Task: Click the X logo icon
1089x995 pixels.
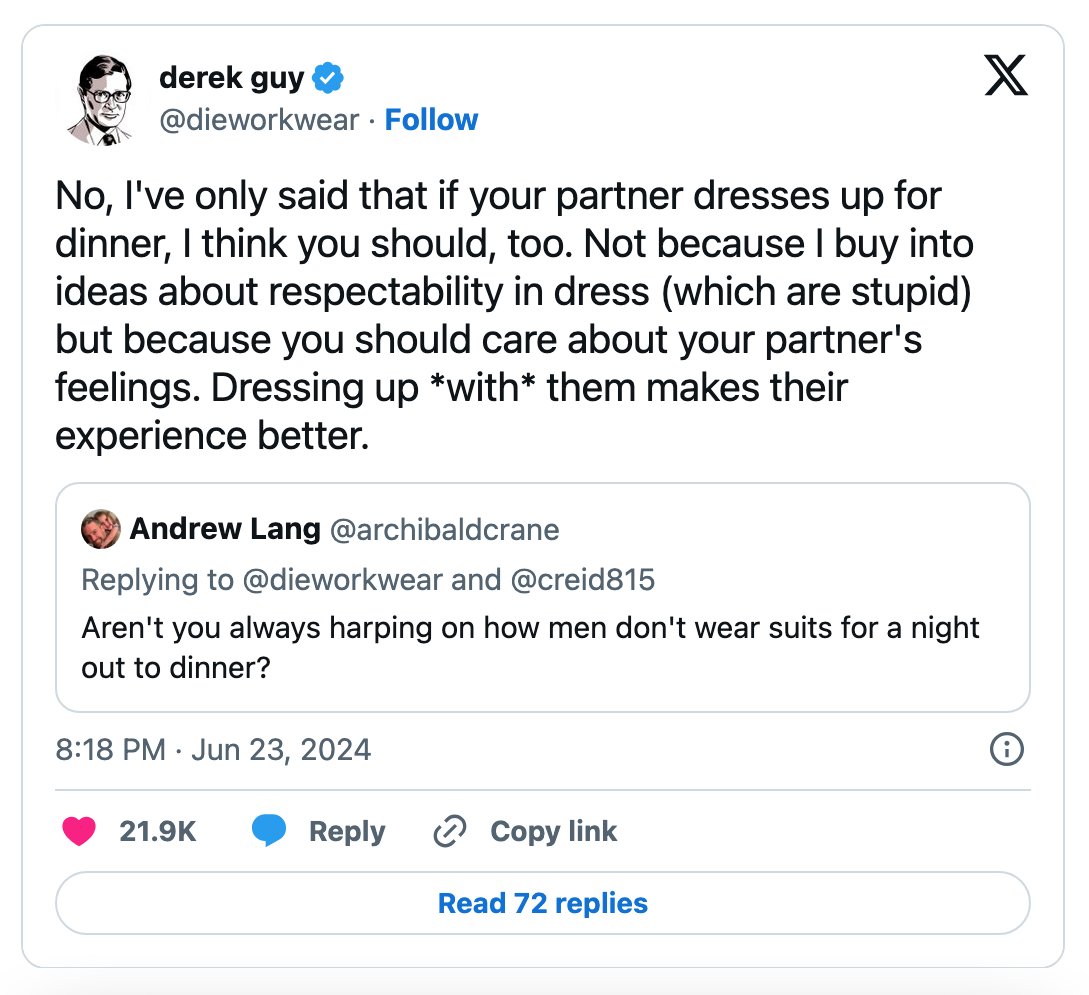Action: click(x=1006, y=75)
